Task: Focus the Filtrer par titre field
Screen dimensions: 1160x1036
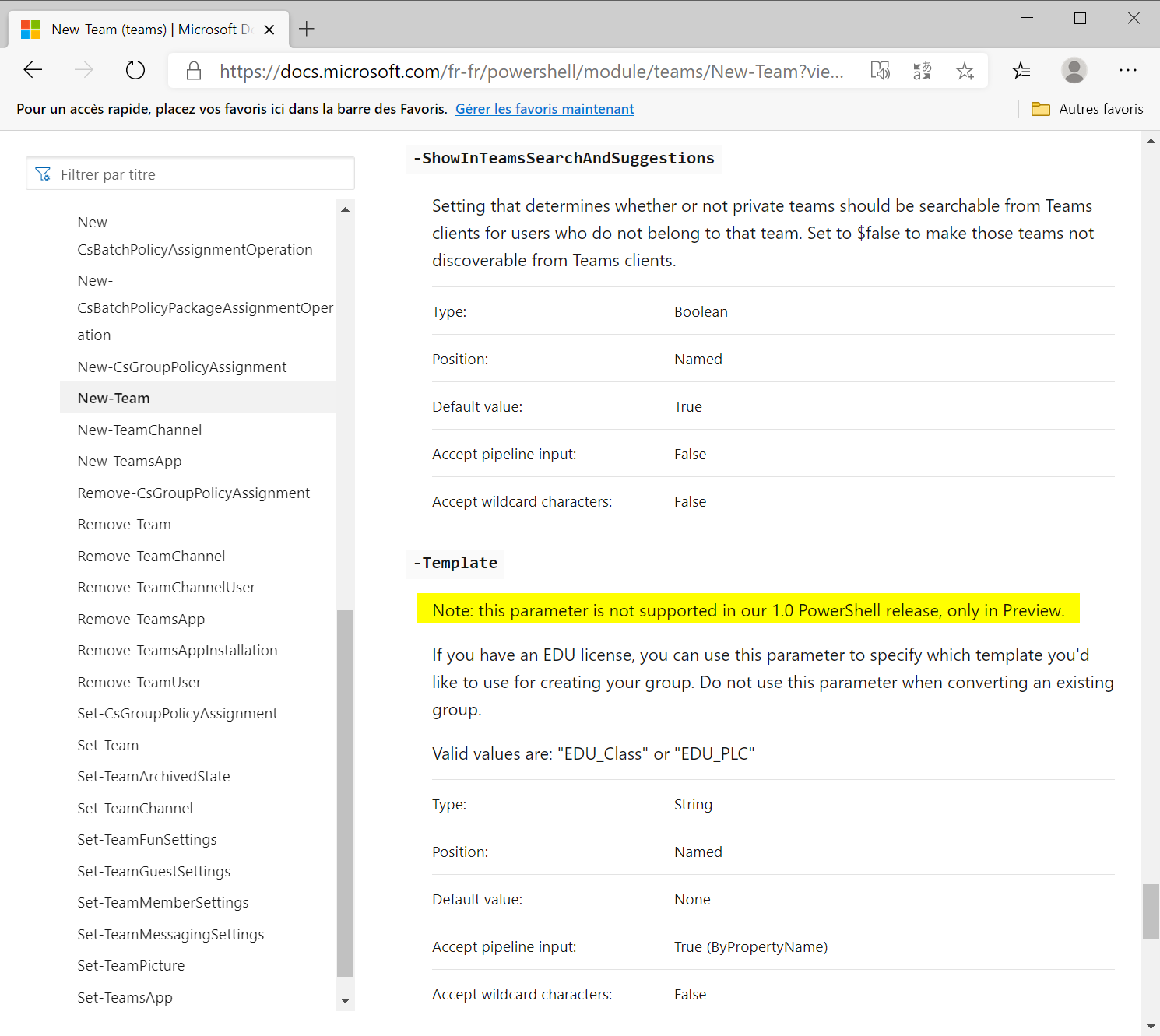Action: 191,174
